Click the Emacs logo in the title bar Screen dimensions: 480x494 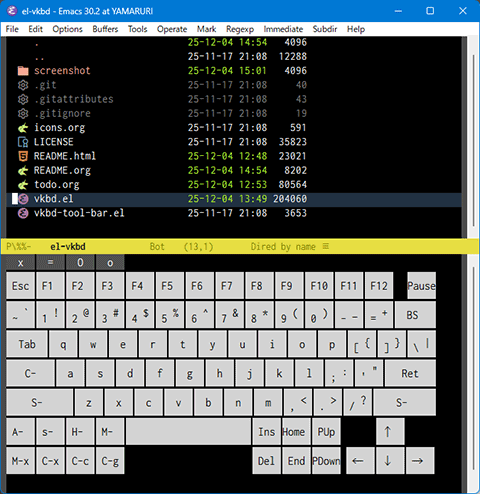click(x=12, y=11)
